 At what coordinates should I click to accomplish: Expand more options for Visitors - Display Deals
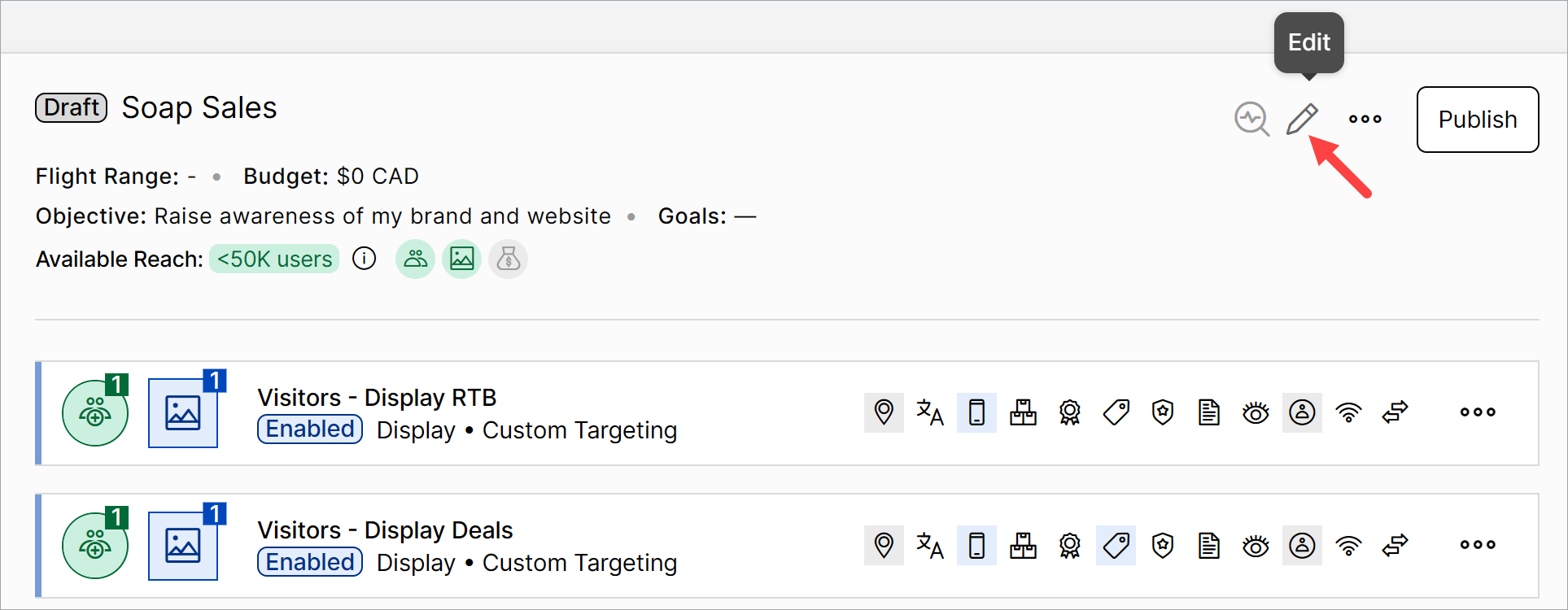[x=1478, y=545]
